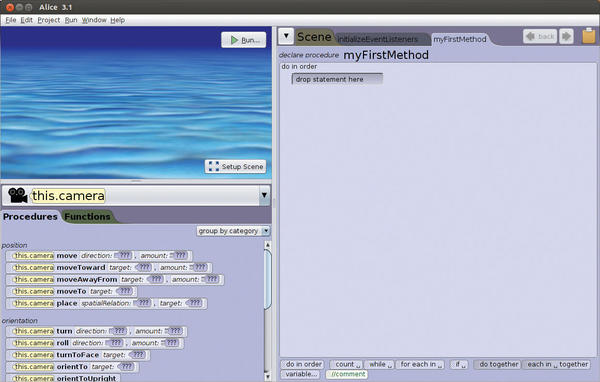Click the //comment block

(x=347, y=374)
